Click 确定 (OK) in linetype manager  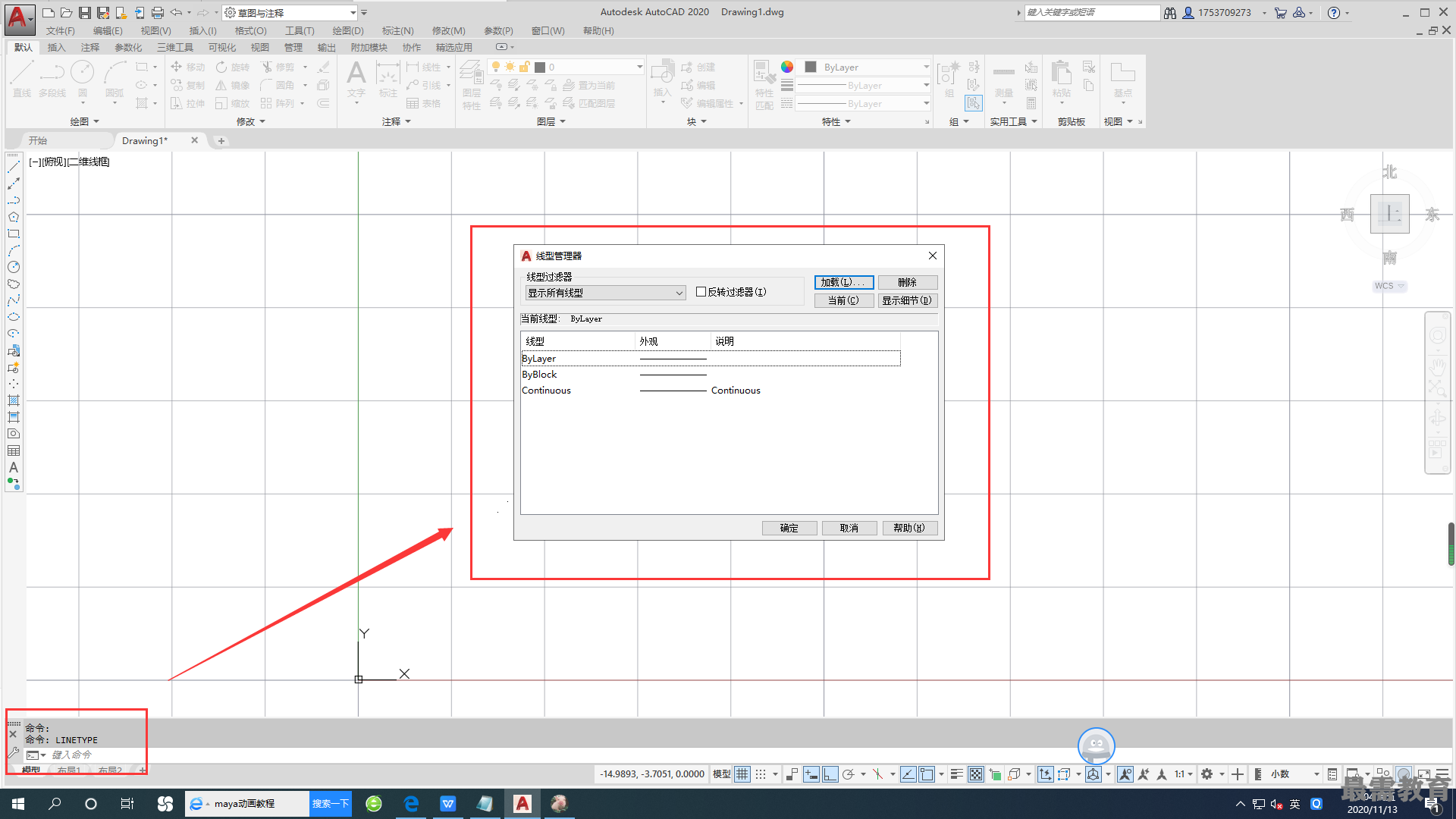pyautogui.click(x=789, y=528)
